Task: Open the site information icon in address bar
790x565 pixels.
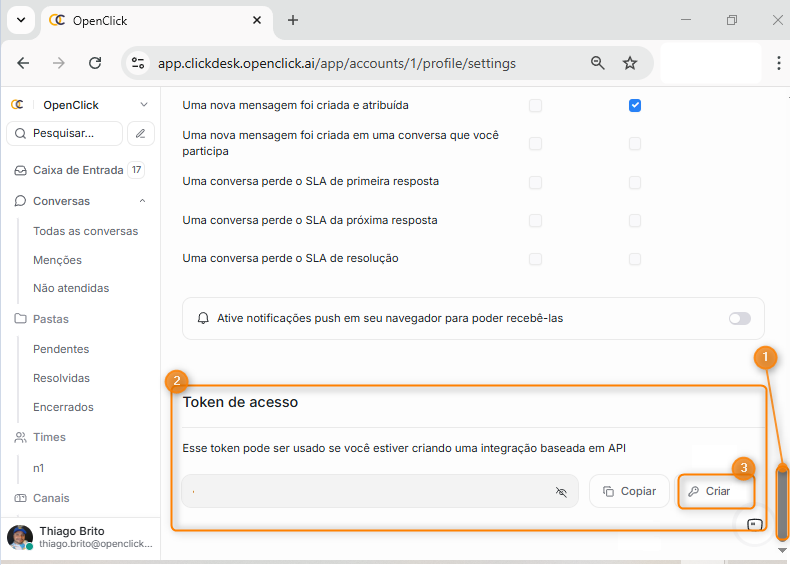Action: [x=138, y=63]
